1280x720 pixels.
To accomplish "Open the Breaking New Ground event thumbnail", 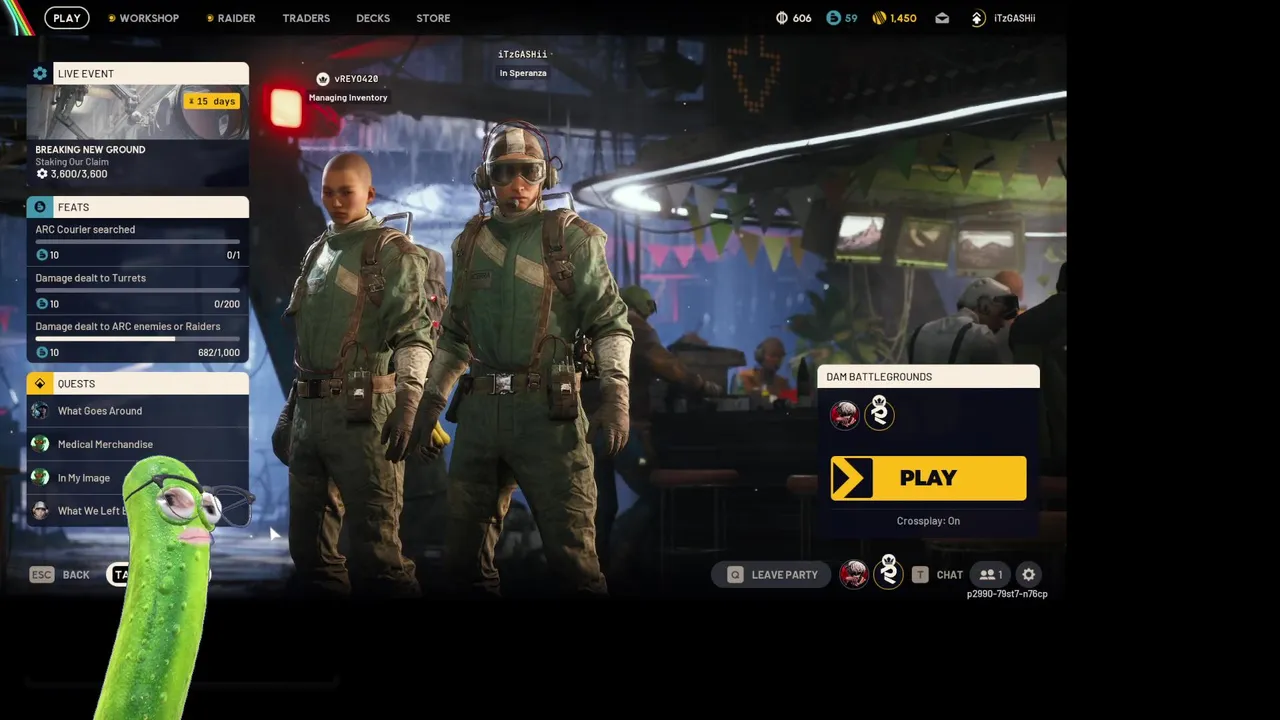I will point(138,112).
